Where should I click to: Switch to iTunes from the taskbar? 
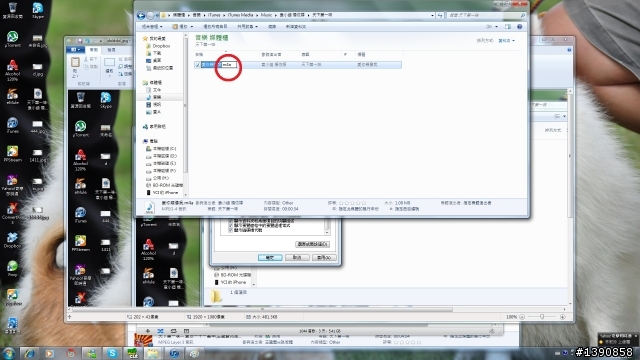(x=174, y=353)
